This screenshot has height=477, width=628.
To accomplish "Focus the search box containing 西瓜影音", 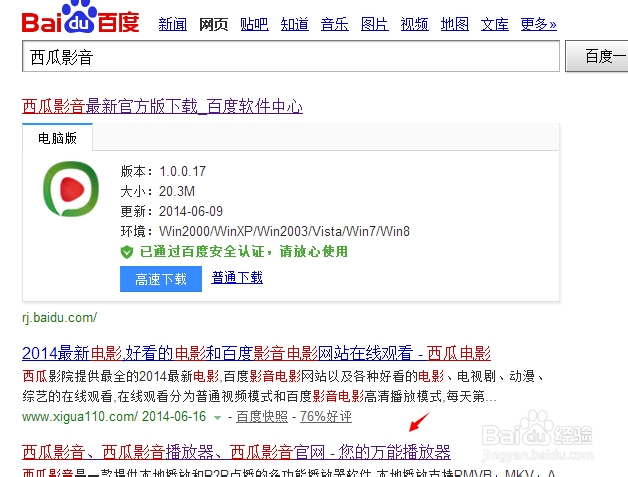I will click(291, 56).
